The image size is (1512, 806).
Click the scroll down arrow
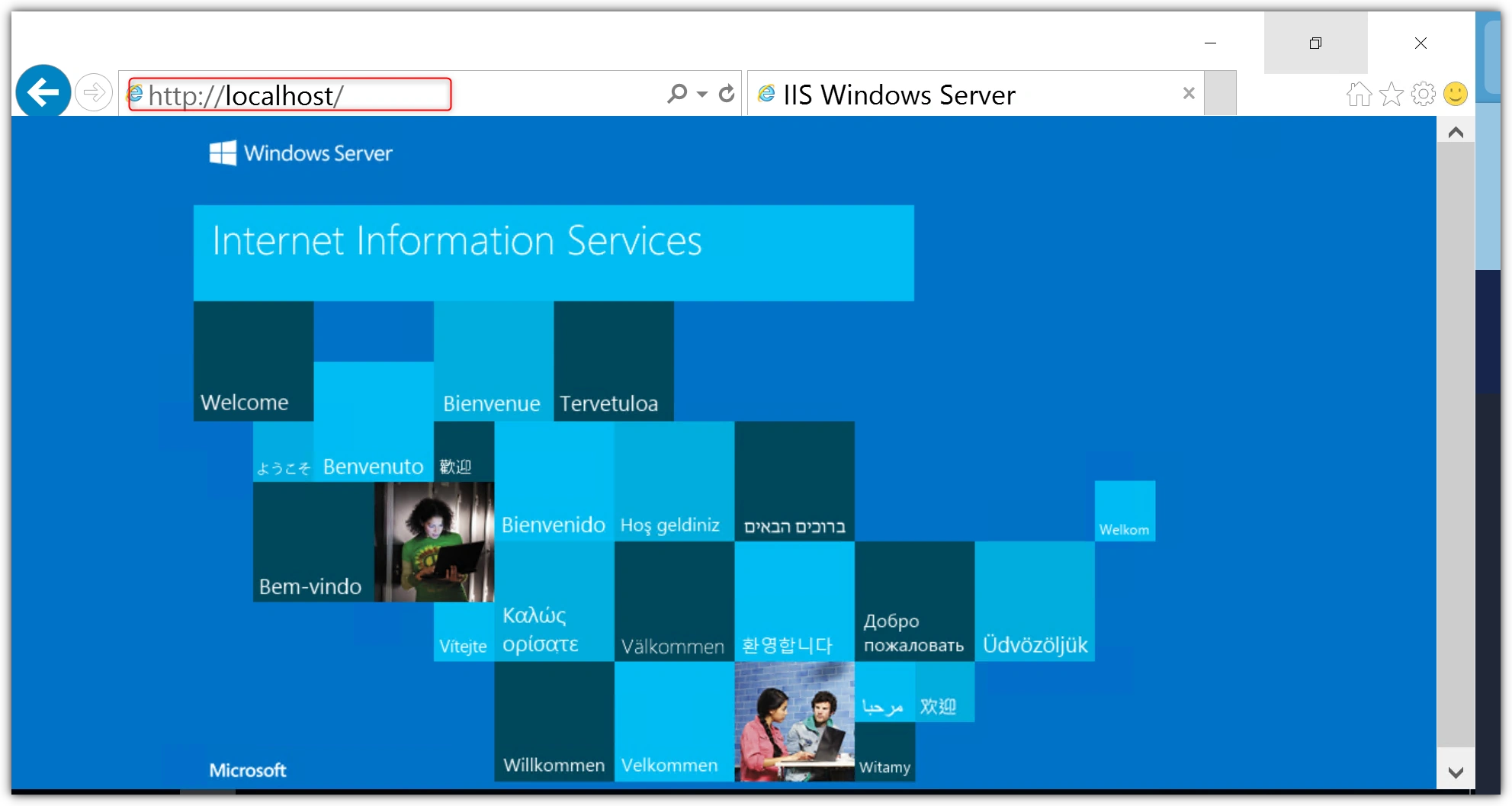(1456, 772)
